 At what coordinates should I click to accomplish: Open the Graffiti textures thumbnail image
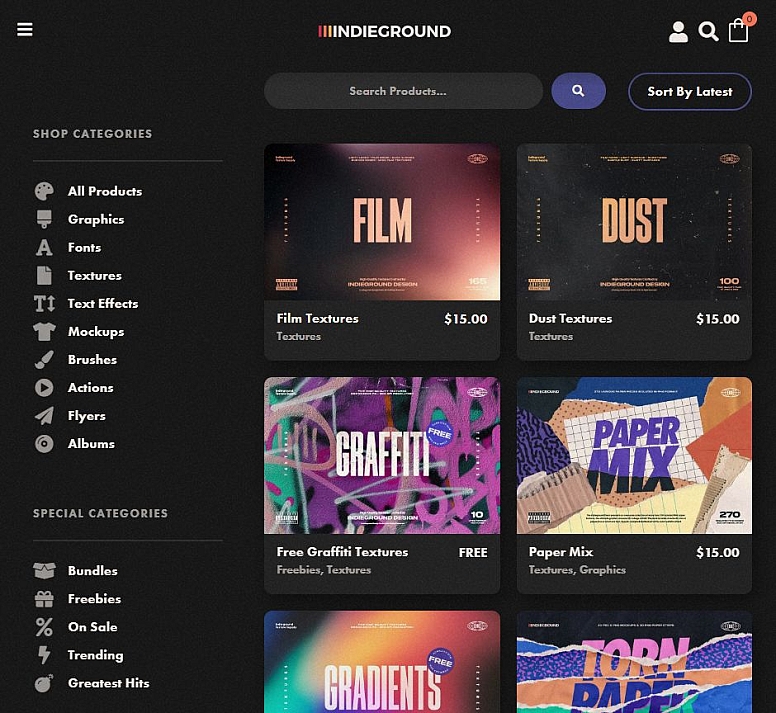(382, 456)
